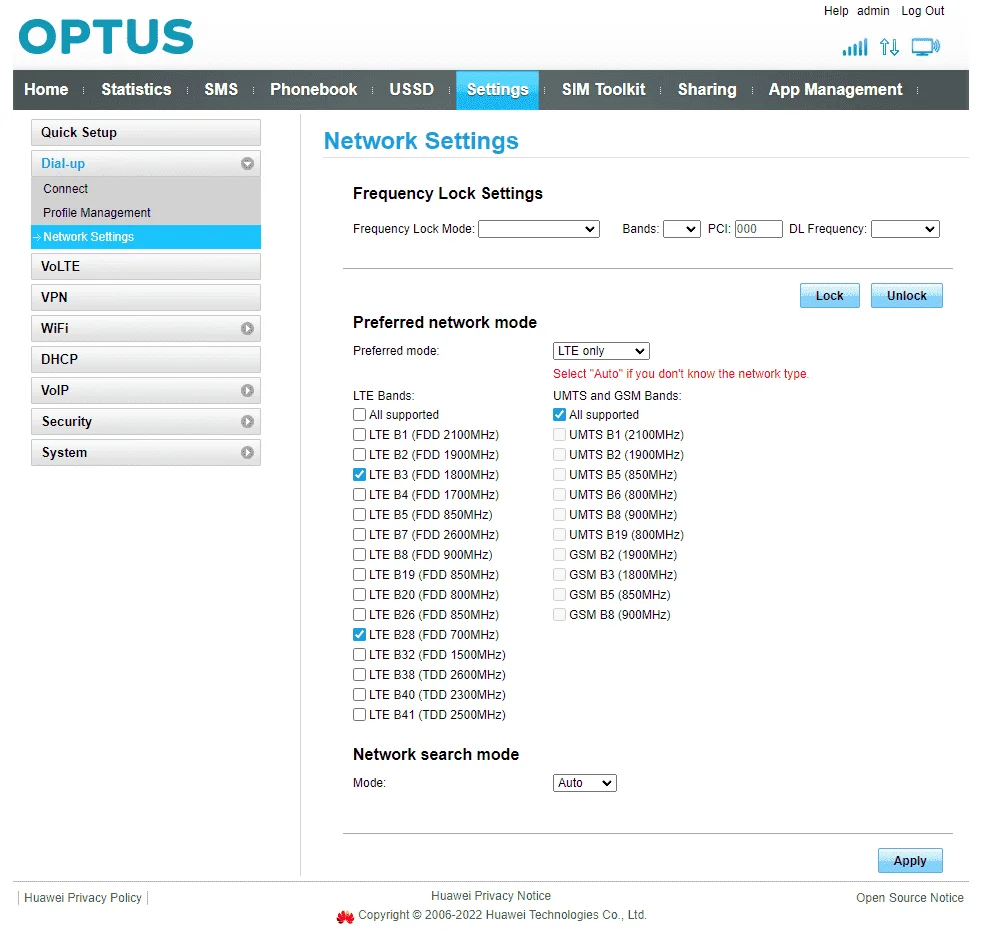This screenshot has height=935, width=999.
Task: Open the Frequency Lock Mode dropdown
Action: (538, 229)
